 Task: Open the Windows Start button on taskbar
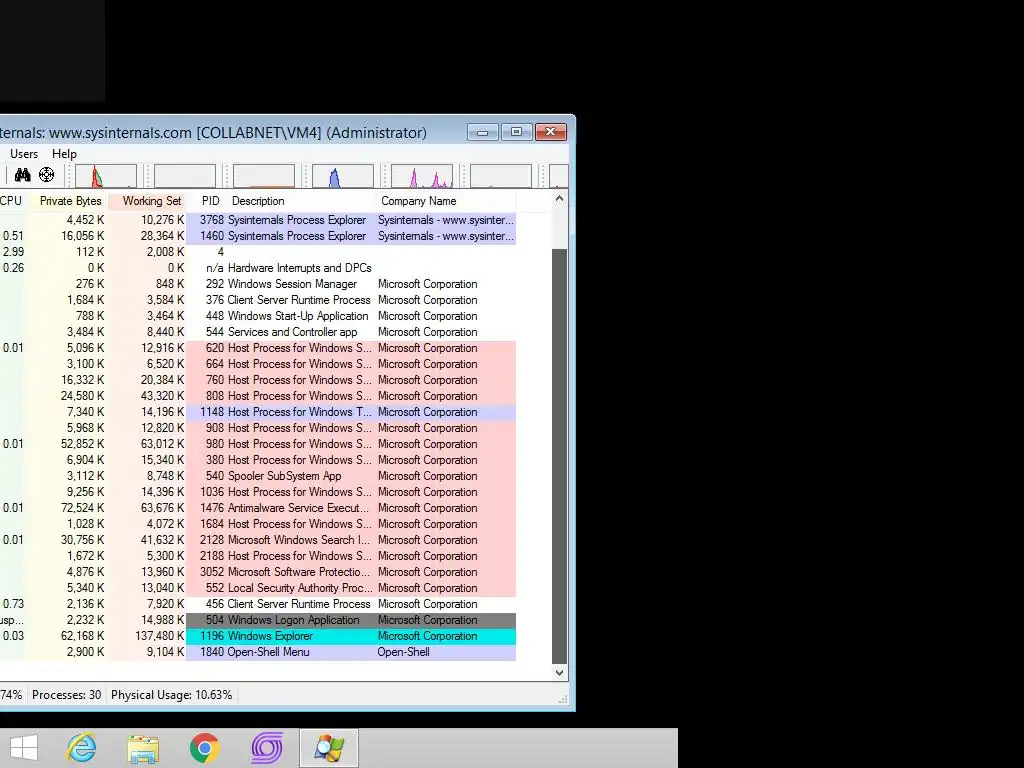pyautogui.click(x=24, y=748)
